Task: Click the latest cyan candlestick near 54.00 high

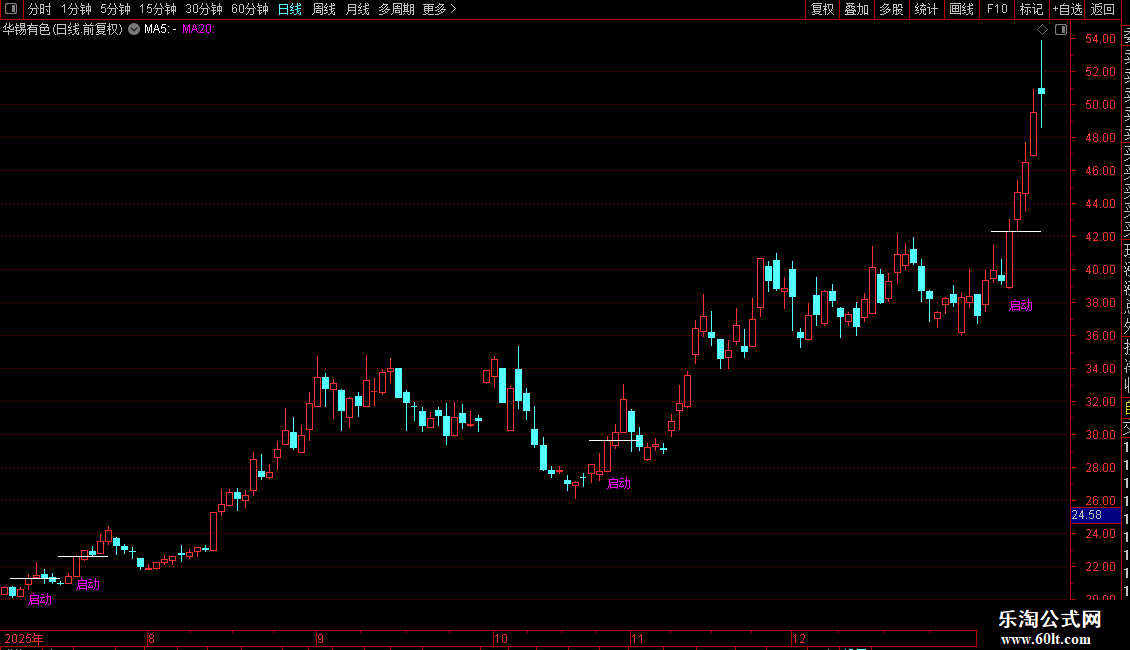Action: (1041, 91)
